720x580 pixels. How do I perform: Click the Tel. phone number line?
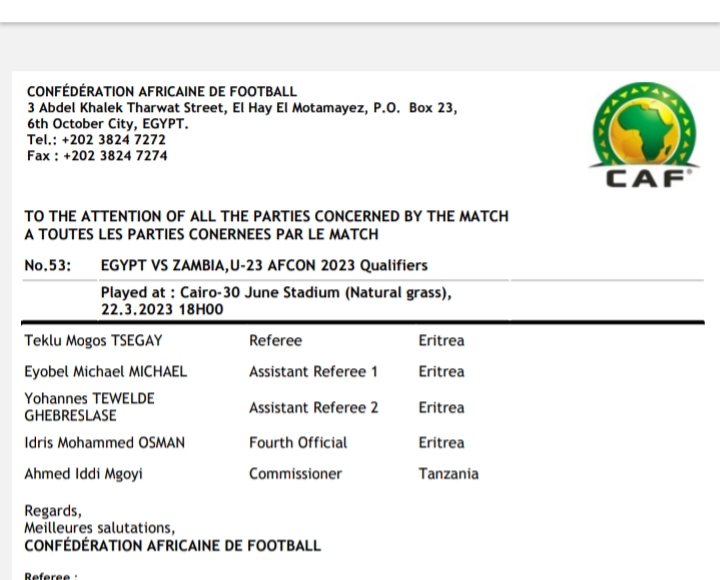(96, 140)
